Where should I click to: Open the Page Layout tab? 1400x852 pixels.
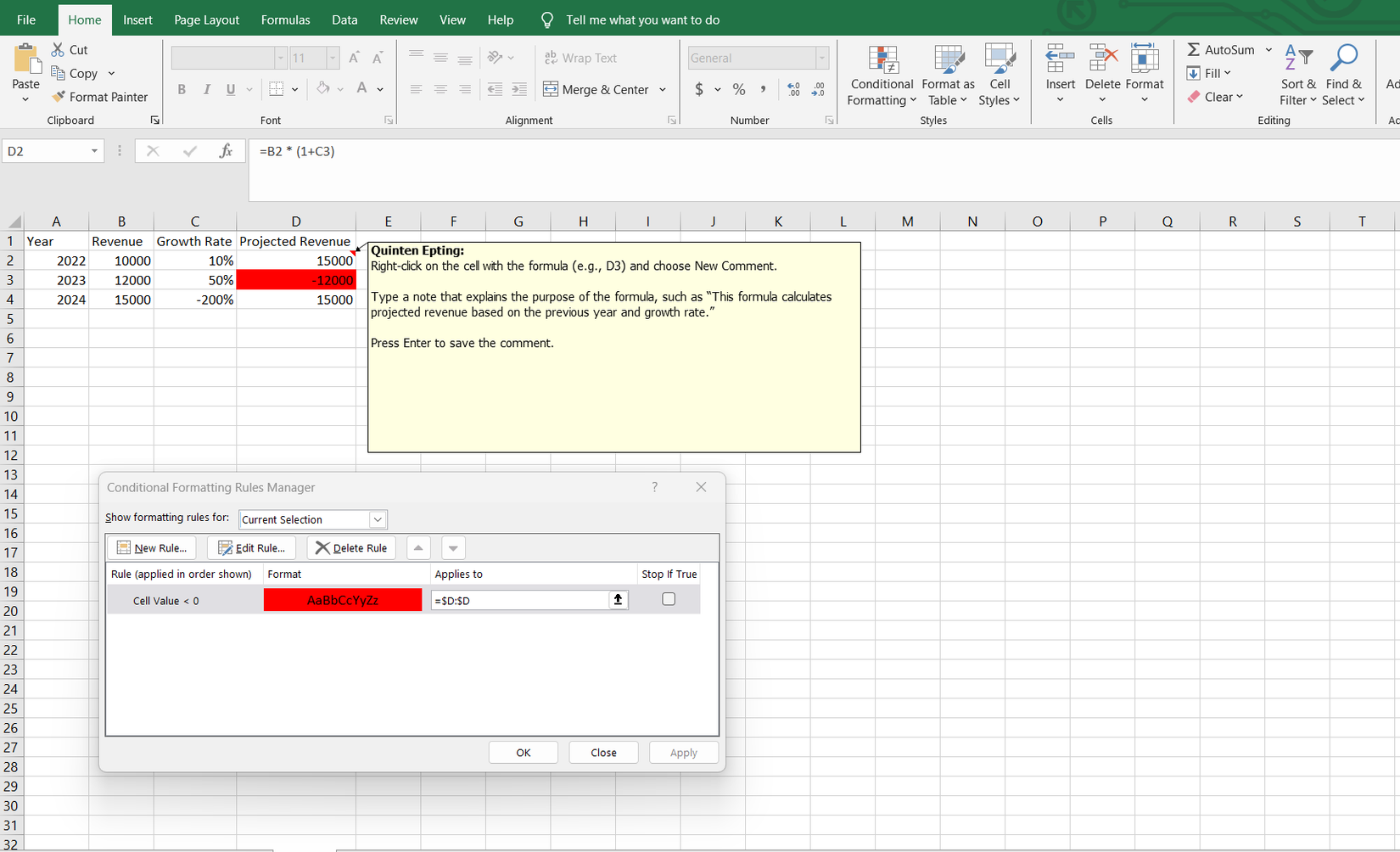click(x=206, y=20)
